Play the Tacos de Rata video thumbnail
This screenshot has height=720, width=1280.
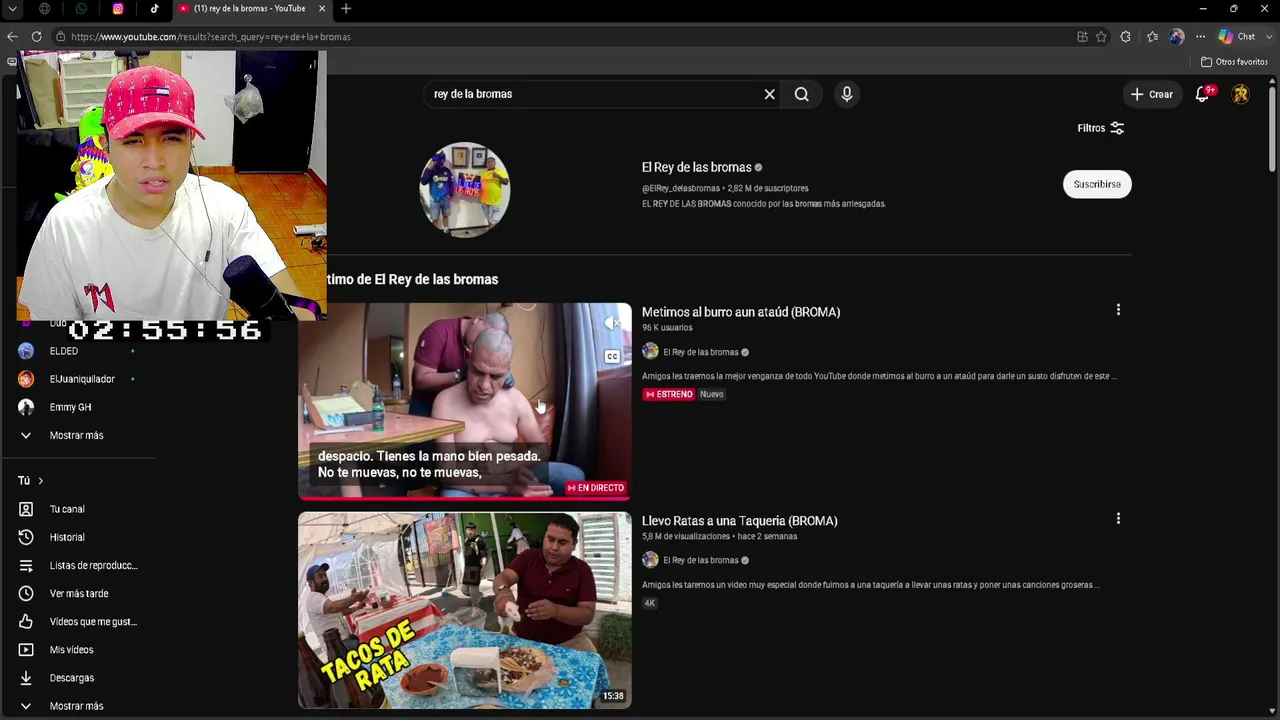465,610
